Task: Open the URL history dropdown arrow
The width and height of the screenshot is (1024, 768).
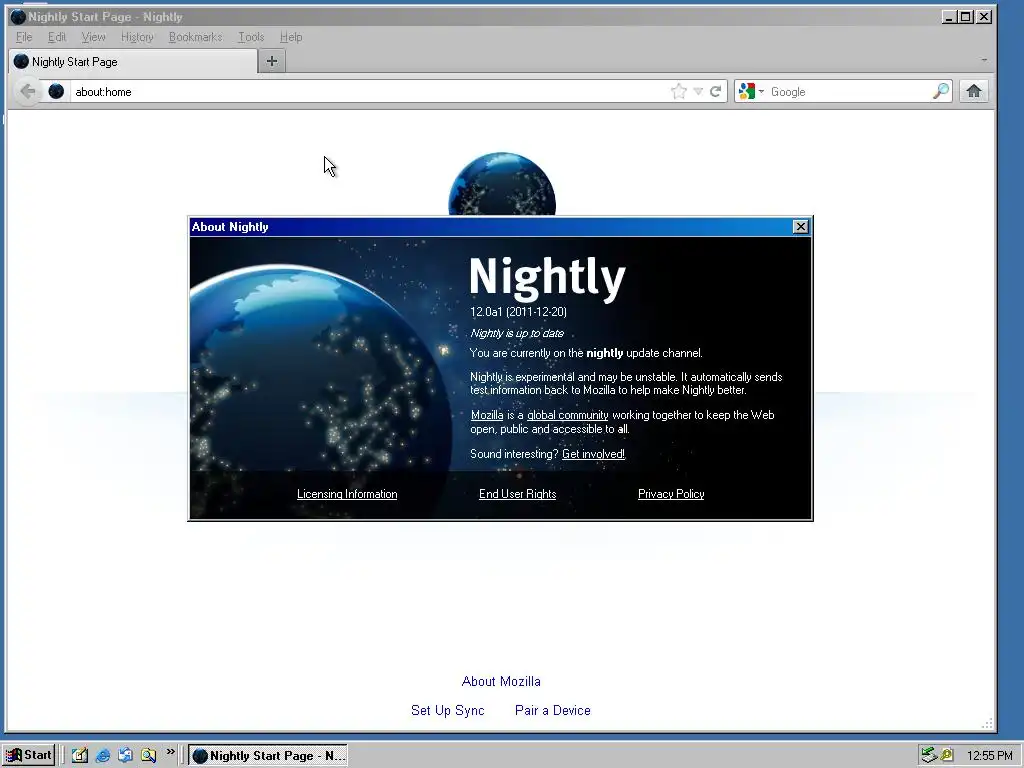Action: click(x=698, y=91)
